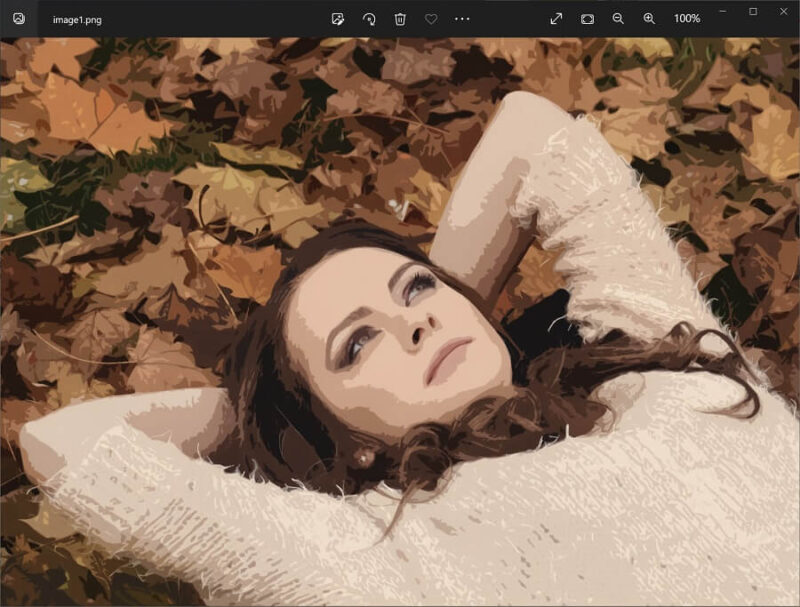Viewport: 800px width, 607px height.
Task: Rotate the image using the rotate icon
Action: (x=369, y=19)
